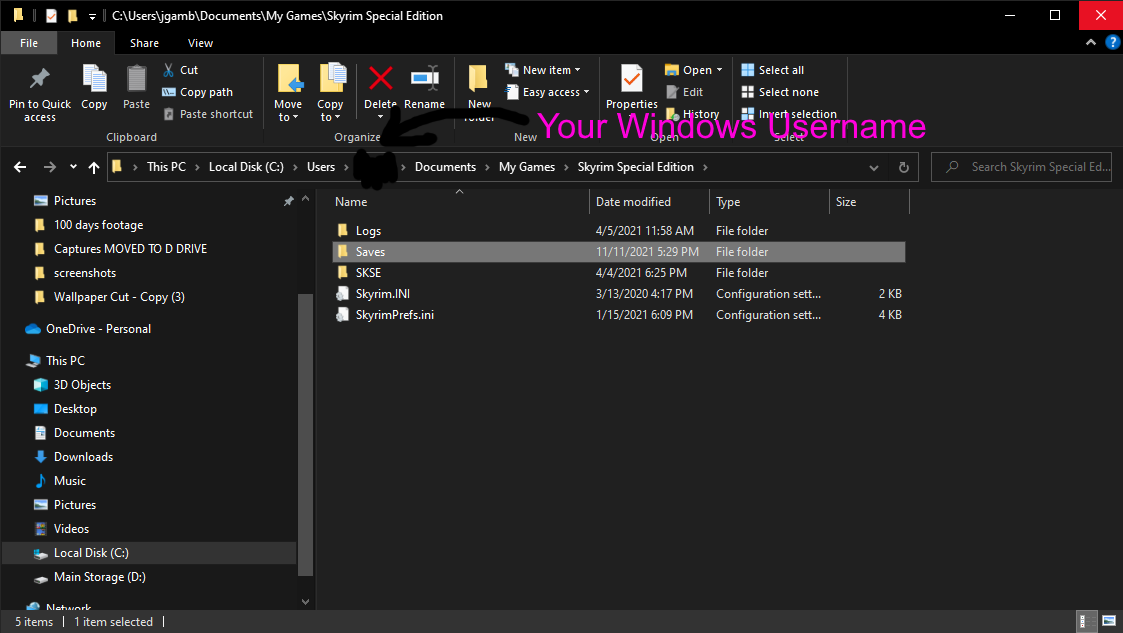This screenshot has height=633, width=1123.
Task: Rename the selected item
Action: click(424, 87)
